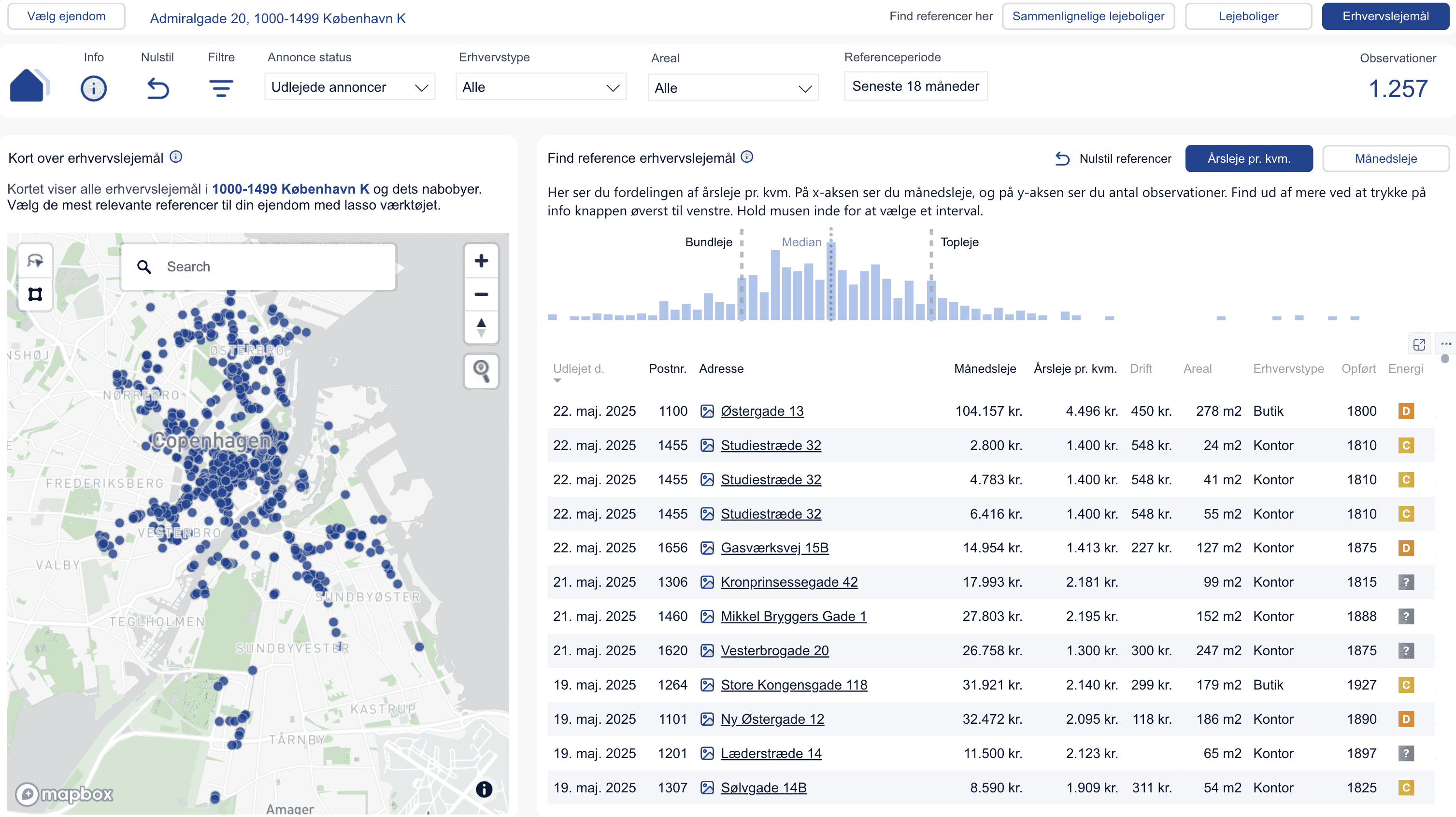Select the lasso tool on the map
The height and width of the screenshot is (817, 1456).
coord(35,260)
